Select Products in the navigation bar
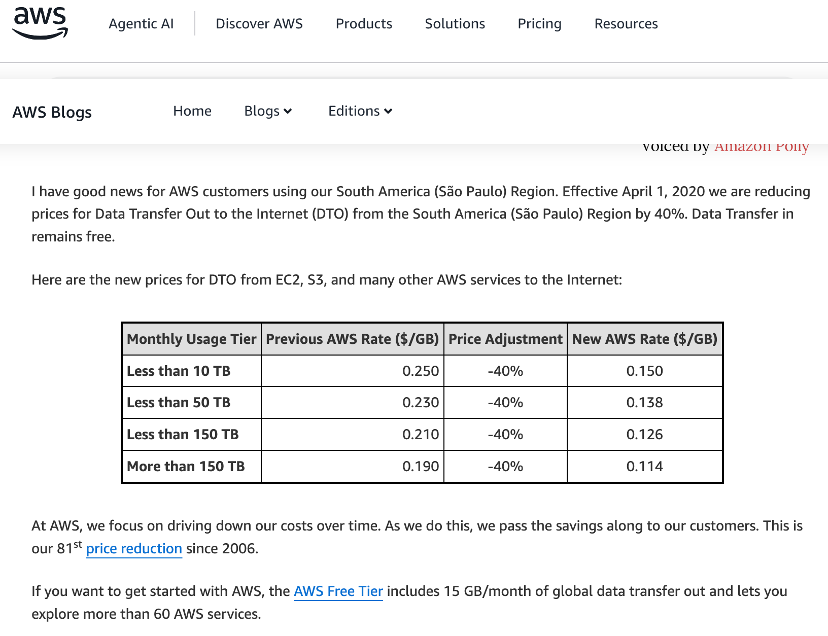The width and height of the screenshot is (828, 636). (364, 24)
